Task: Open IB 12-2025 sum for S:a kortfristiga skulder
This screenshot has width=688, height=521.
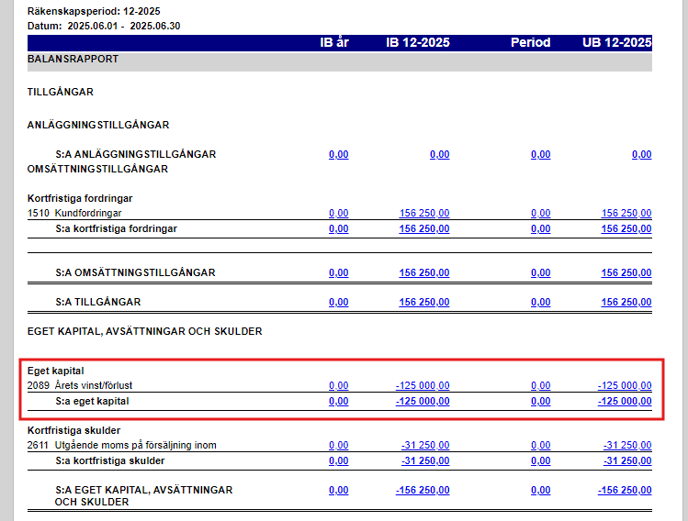Action: coord(425,461)
